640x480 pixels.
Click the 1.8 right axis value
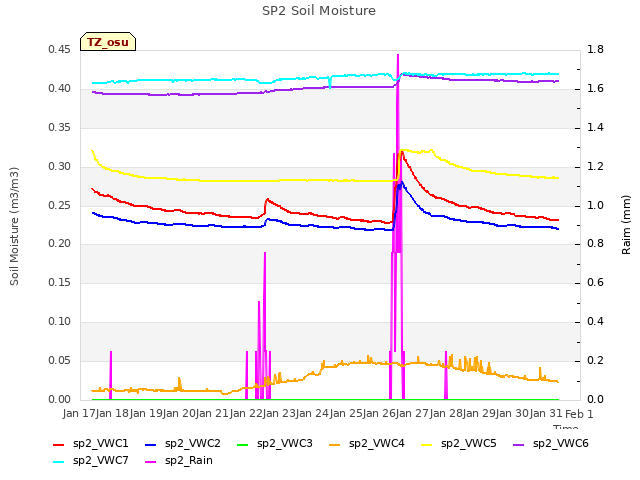(x=595, y=50)
